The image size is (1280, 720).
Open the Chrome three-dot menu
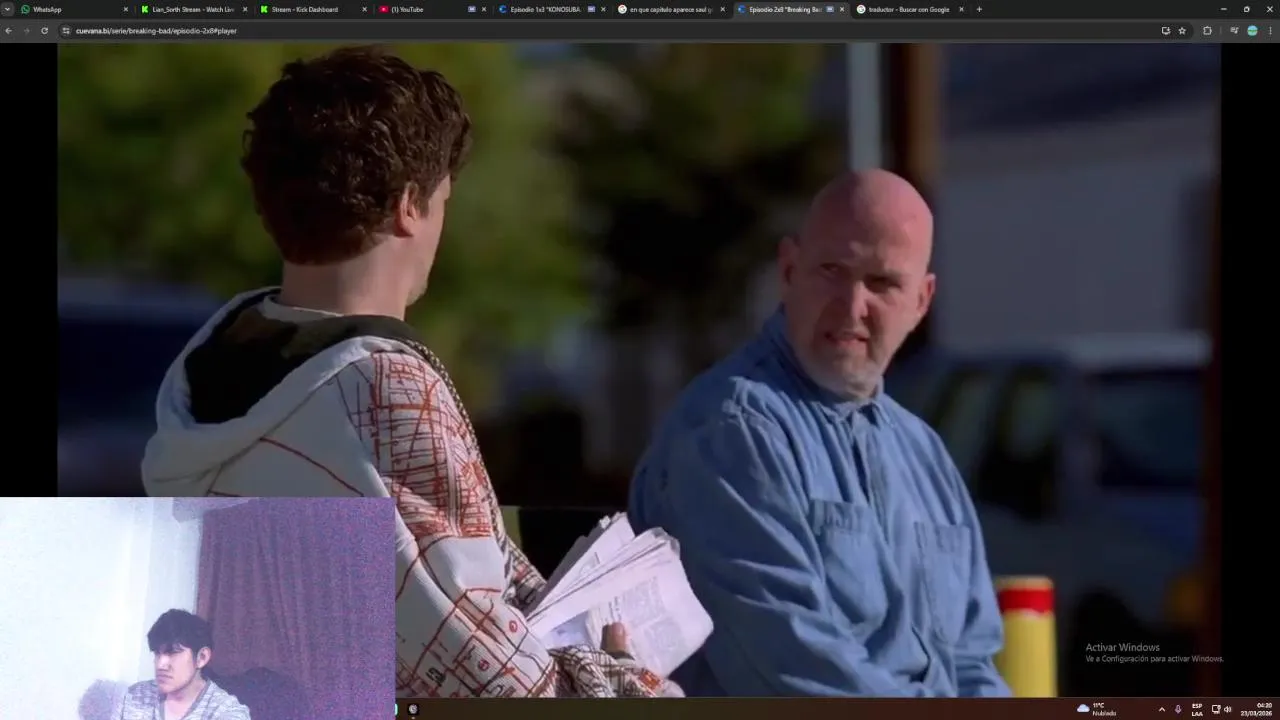[1271, 31]
